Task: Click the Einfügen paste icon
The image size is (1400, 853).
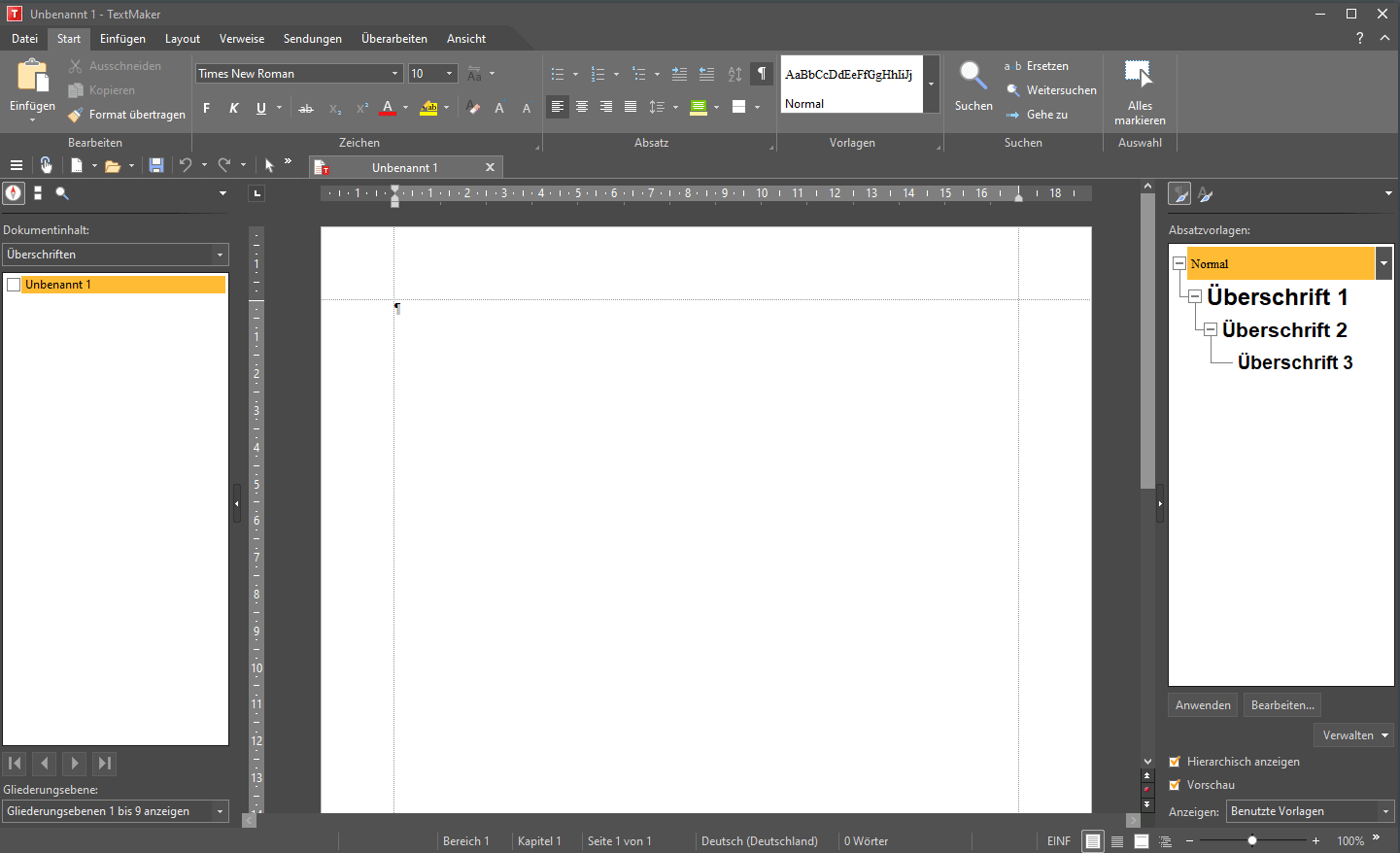Action: [x=32, y=76]
